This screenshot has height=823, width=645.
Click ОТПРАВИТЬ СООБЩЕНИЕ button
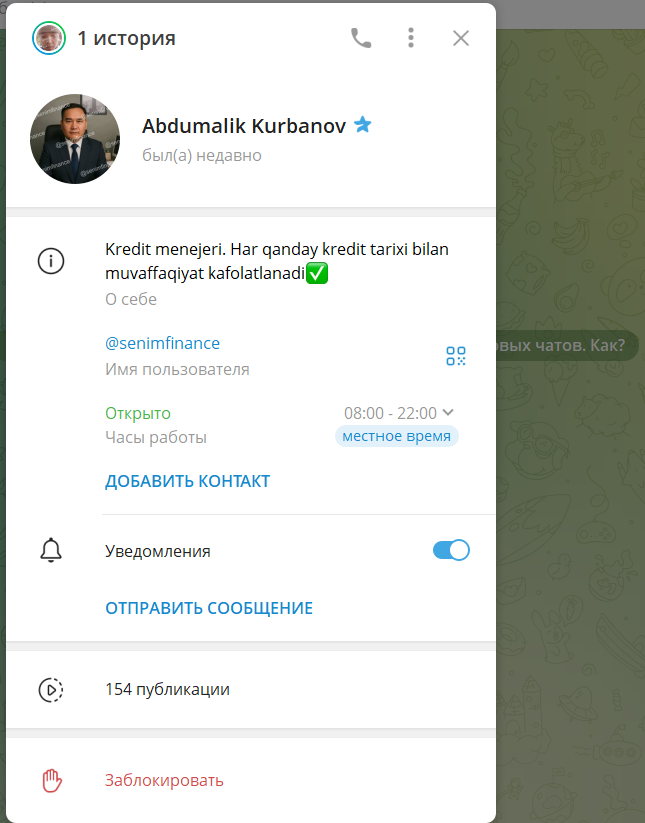pos(209,608)
